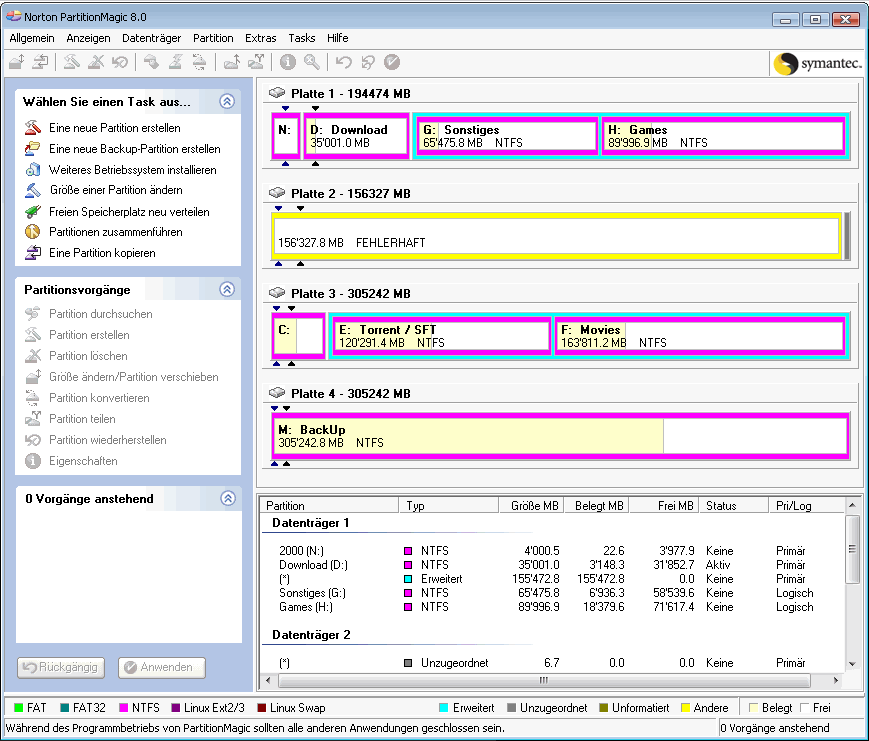Image resolution: width=869 pixels, height=741 pixels.
Task: Click the magnifier search icon in toolbar
Action: (x=312, y=62)
